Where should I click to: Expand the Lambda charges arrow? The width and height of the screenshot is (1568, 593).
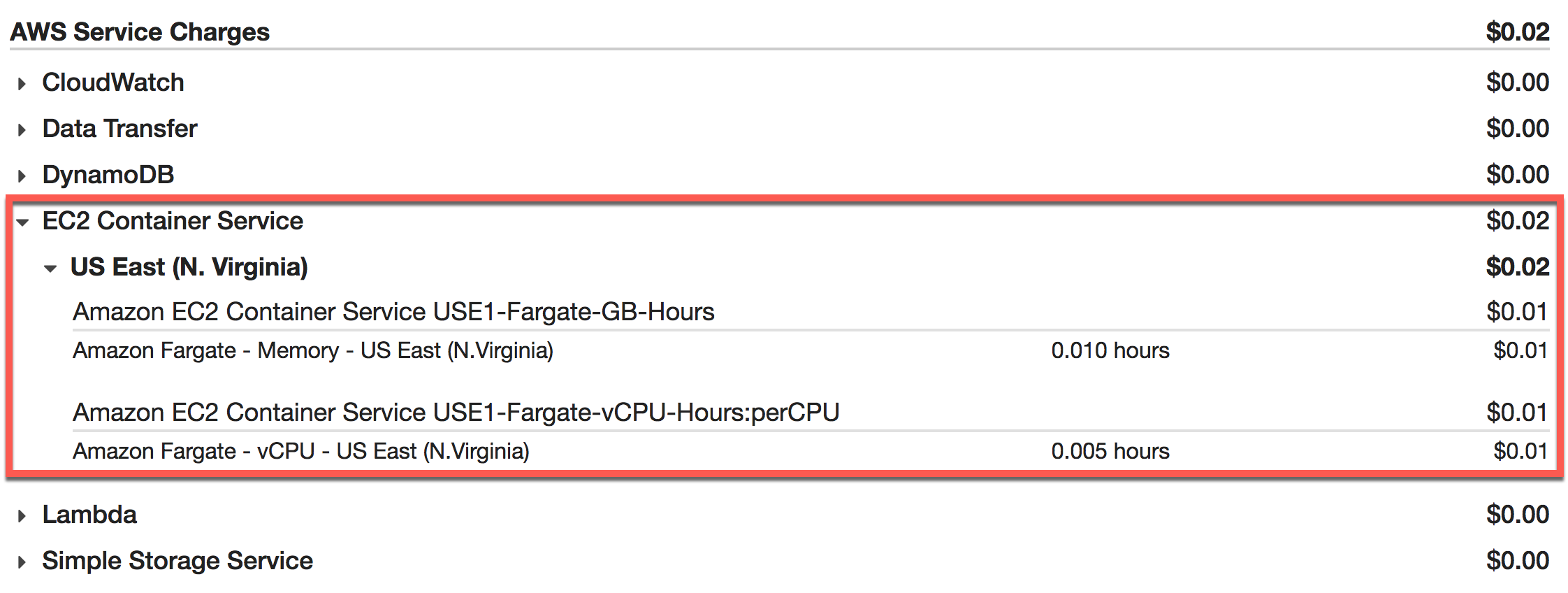coord(22,516)
